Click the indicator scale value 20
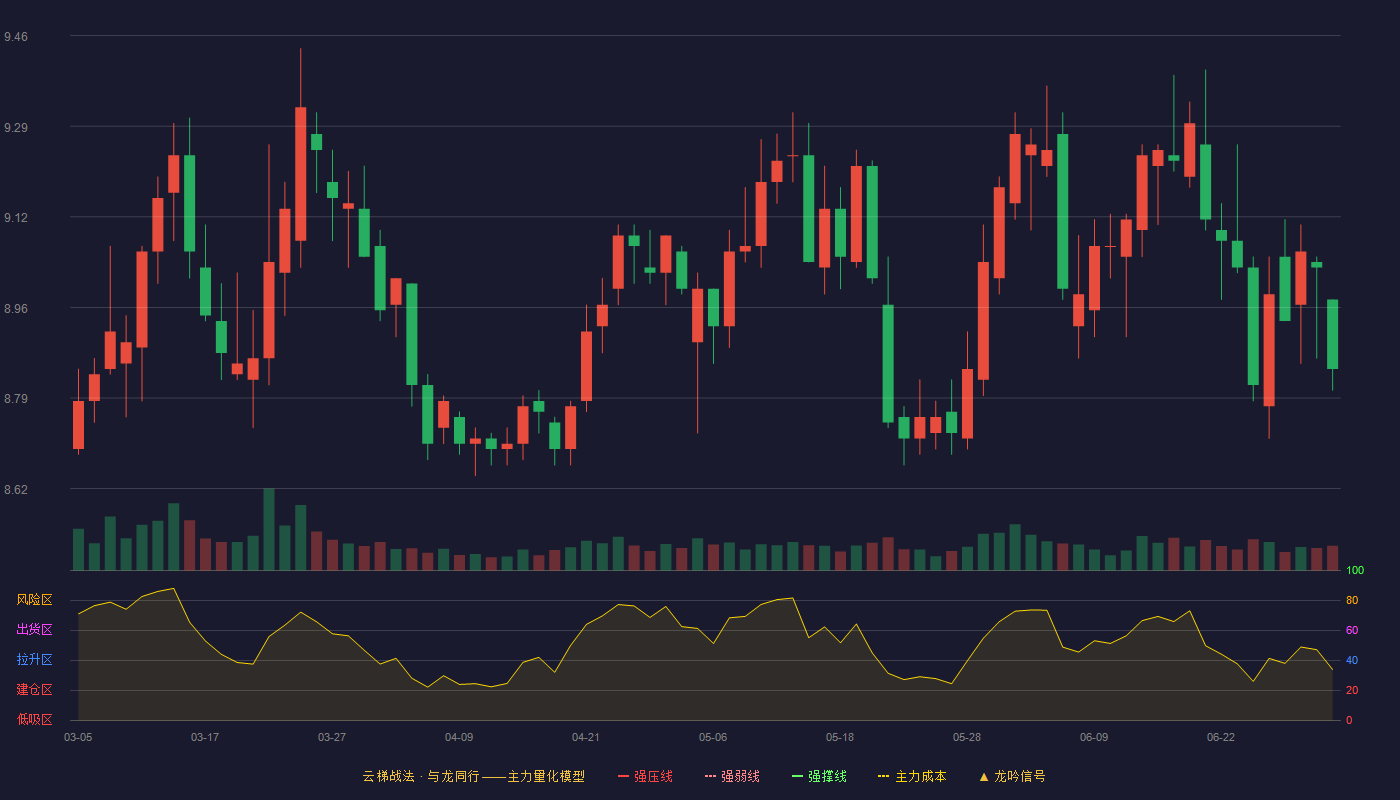The image size is (1400, 800). pyautogui.click(x=1352, y=690)
